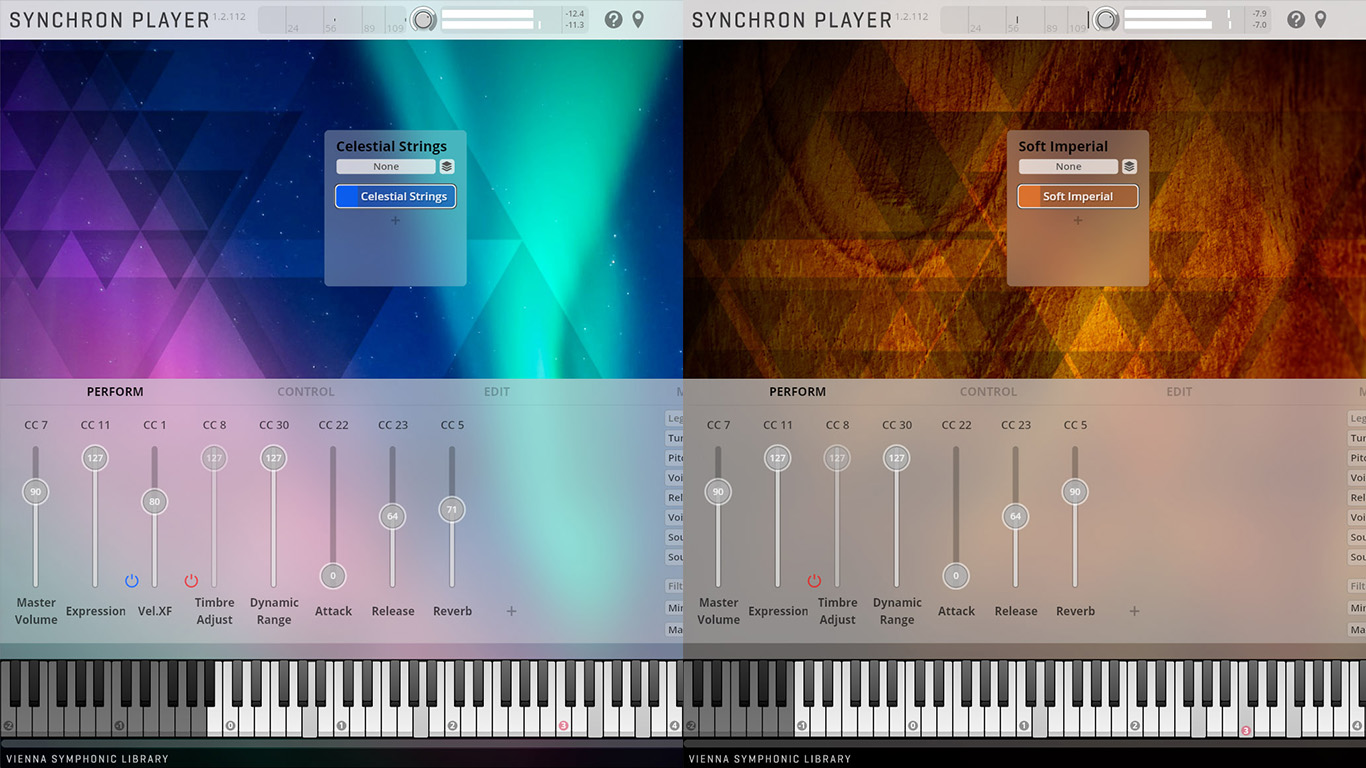Click the layers icon beside None in Soft Imperial
The height and width of the screenshot is (768, 1366).
[x=1129, y=167]
